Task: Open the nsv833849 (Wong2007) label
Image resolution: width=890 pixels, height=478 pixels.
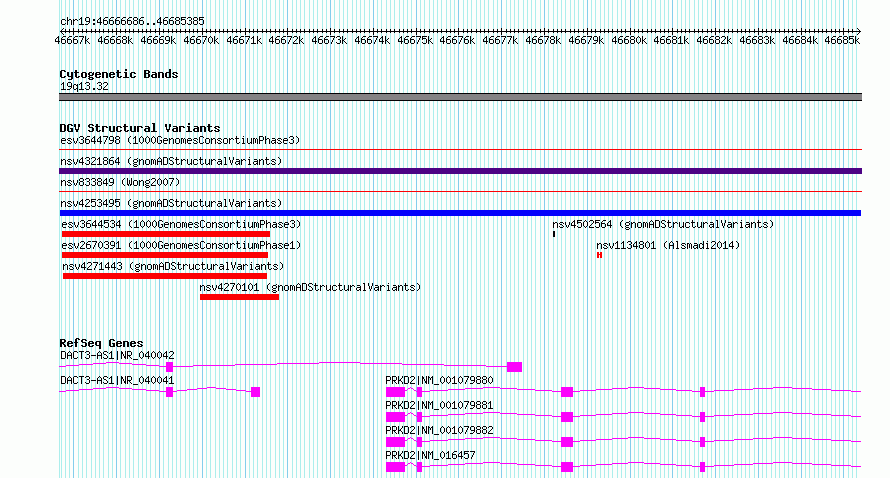Action: (x=120, y=182)
